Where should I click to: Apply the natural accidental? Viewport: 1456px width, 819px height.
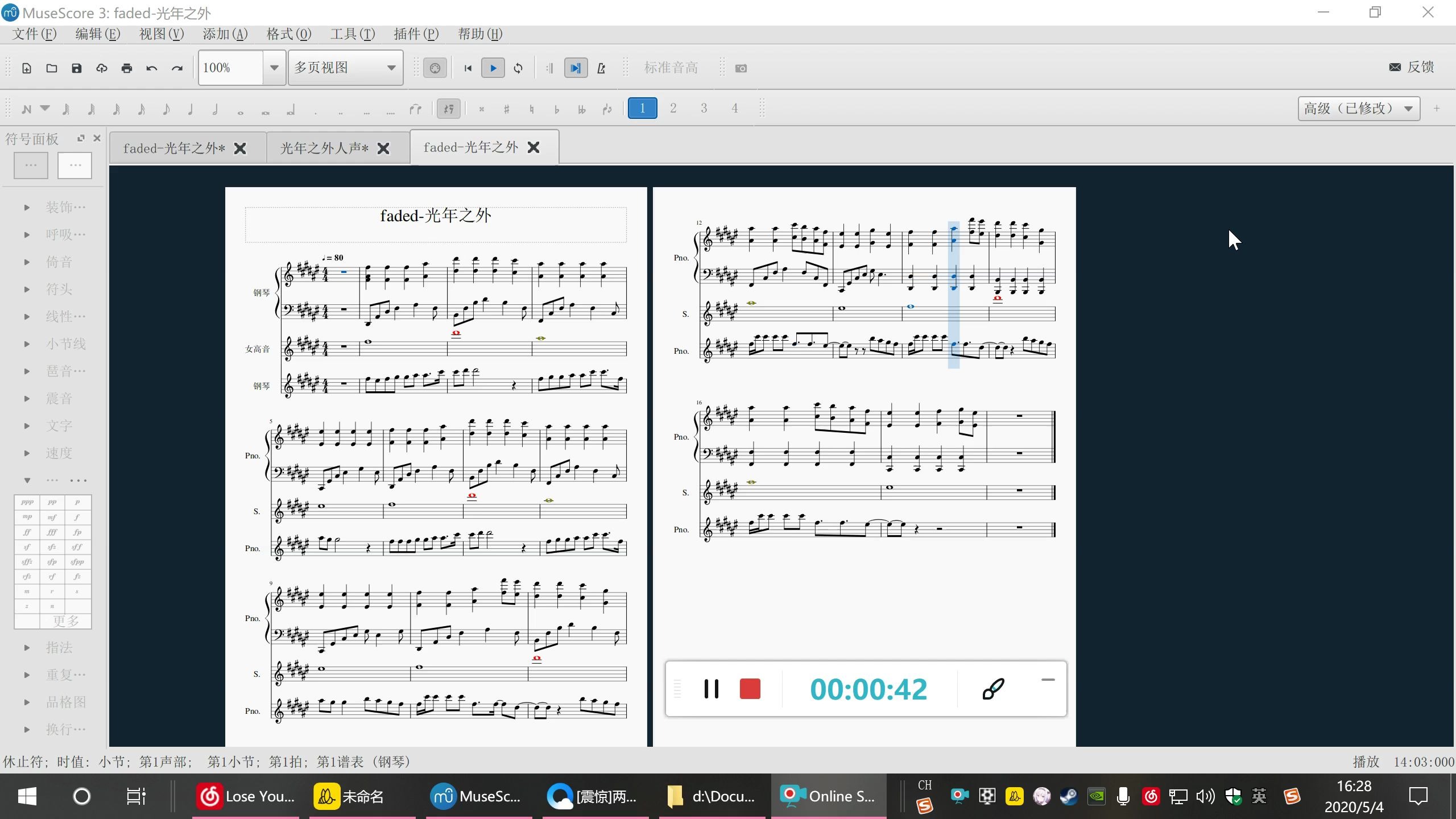point(532,109)
